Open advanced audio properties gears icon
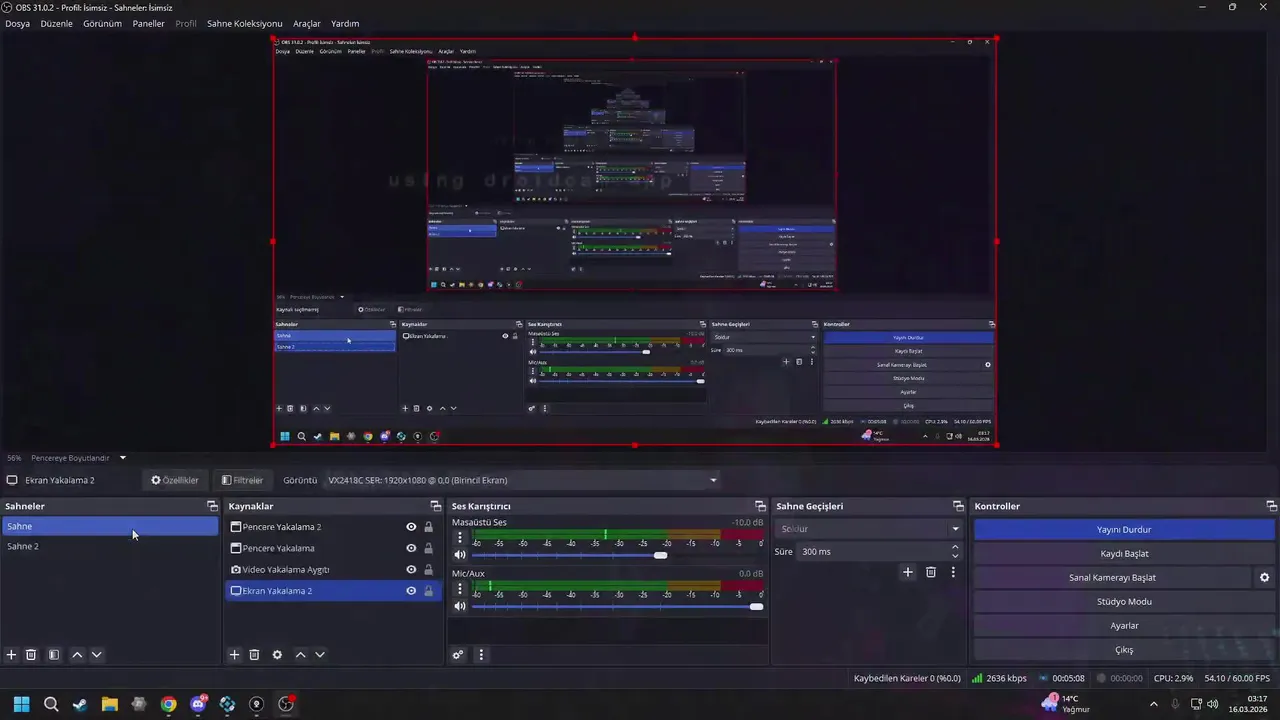This screenshot has width=1280, height=720. point(458,655)
